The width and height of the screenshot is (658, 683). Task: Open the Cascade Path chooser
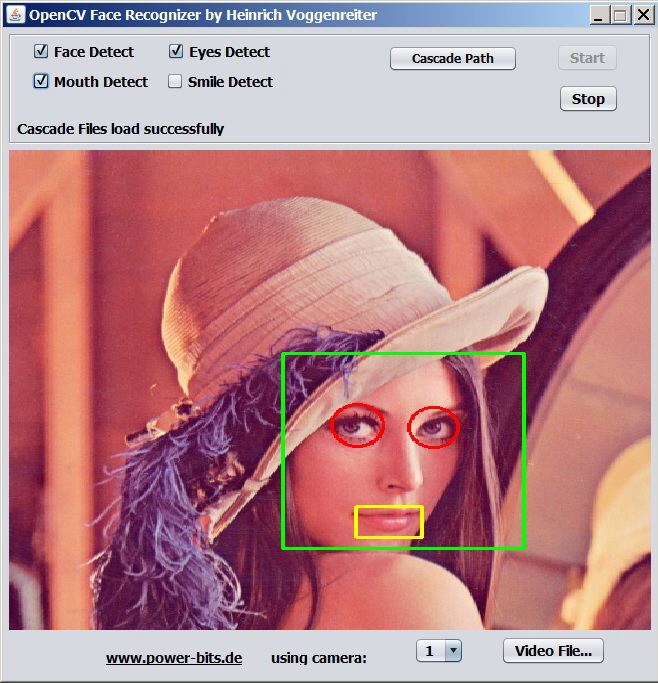pyautogui.click(x=452, y=58)
